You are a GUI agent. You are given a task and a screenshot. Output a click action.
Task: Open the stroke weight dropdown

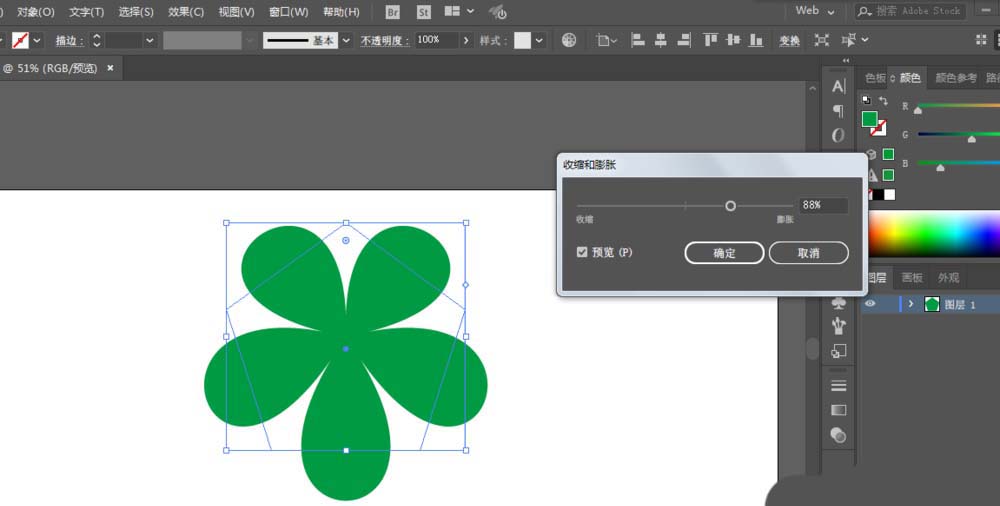150,41
